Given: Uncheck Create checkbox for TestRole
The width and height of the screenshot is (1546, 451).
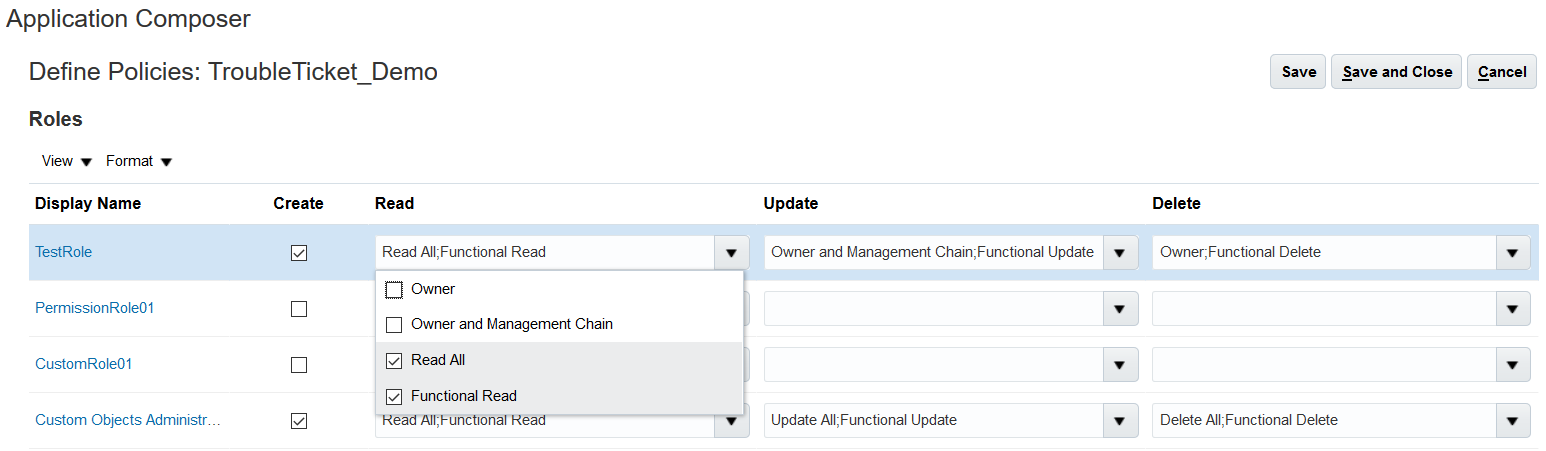Looking at the screenshot, I should [298, 253].
